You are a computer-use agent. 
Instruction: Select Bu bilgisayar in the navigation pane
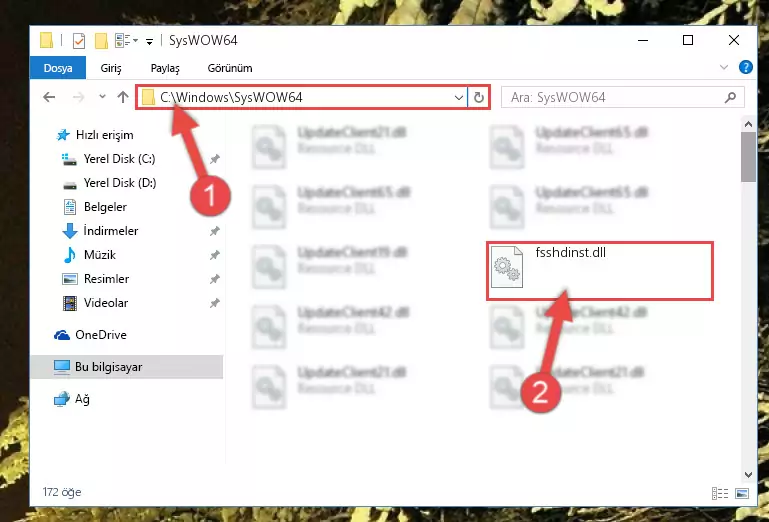coord(127,367)
